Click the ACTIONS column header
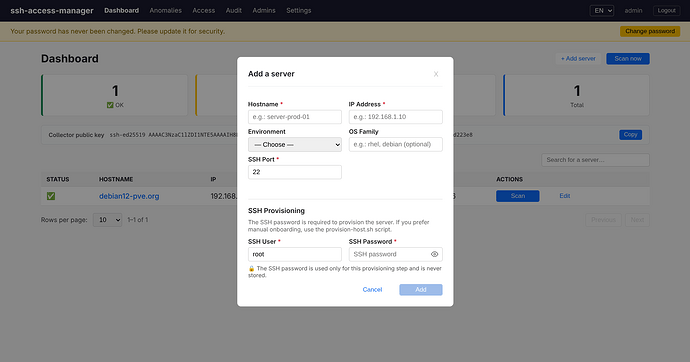Image resolution: width=690 pixels, height=362 pixels. click(x=510, y=179)
